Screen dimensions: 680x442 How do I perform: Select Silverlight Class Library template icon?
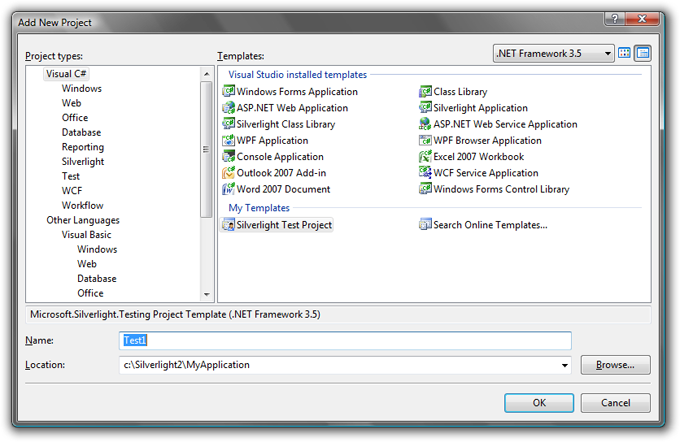(228, 124)
